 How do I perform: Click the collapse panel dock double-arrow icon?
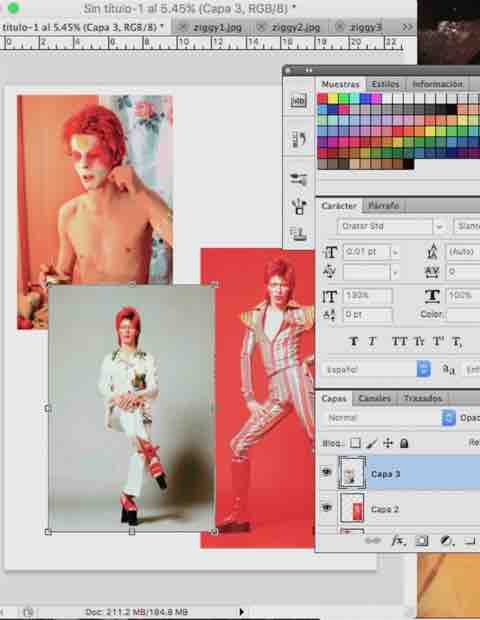[308, 70]
